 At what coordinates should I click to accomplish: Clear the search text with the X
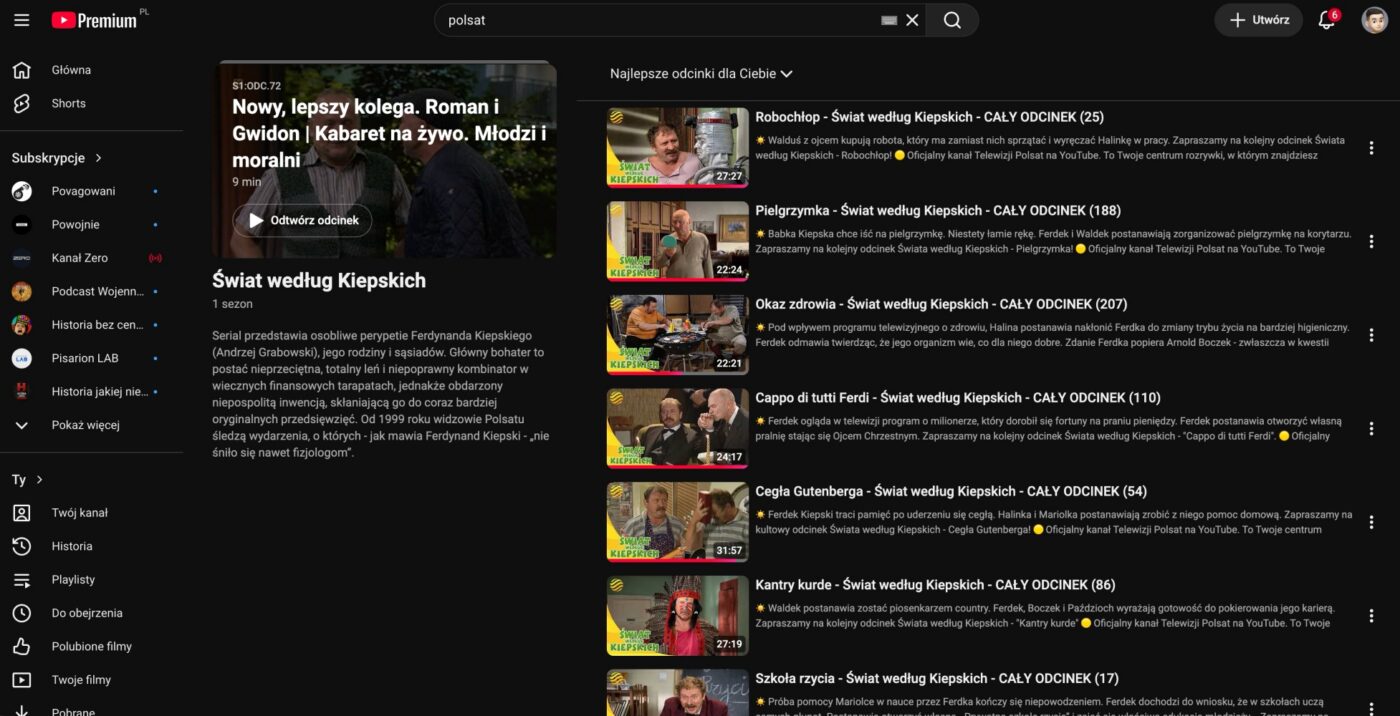tap(912, 20)
